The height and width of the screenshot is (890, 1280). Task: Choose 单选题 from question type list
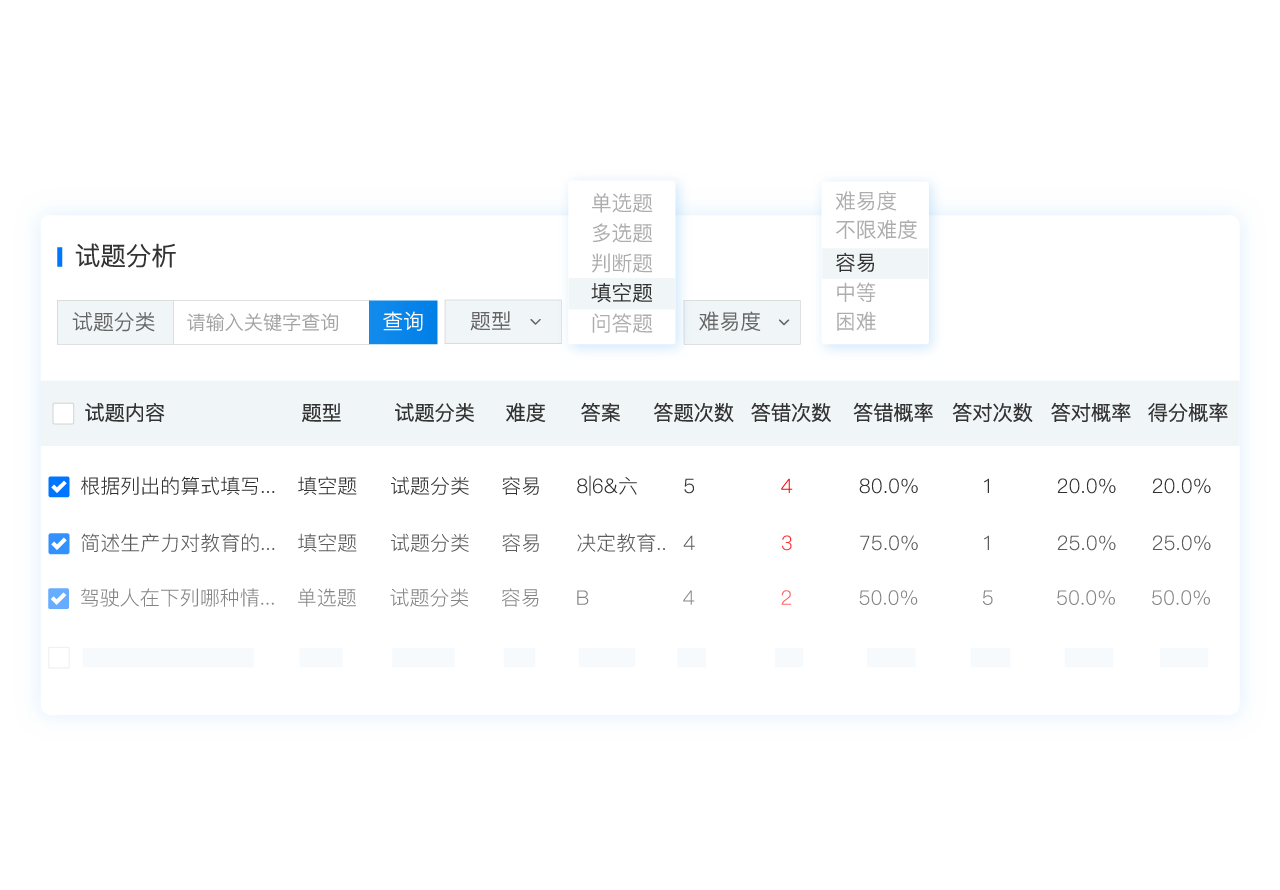[x=622, y=203]
